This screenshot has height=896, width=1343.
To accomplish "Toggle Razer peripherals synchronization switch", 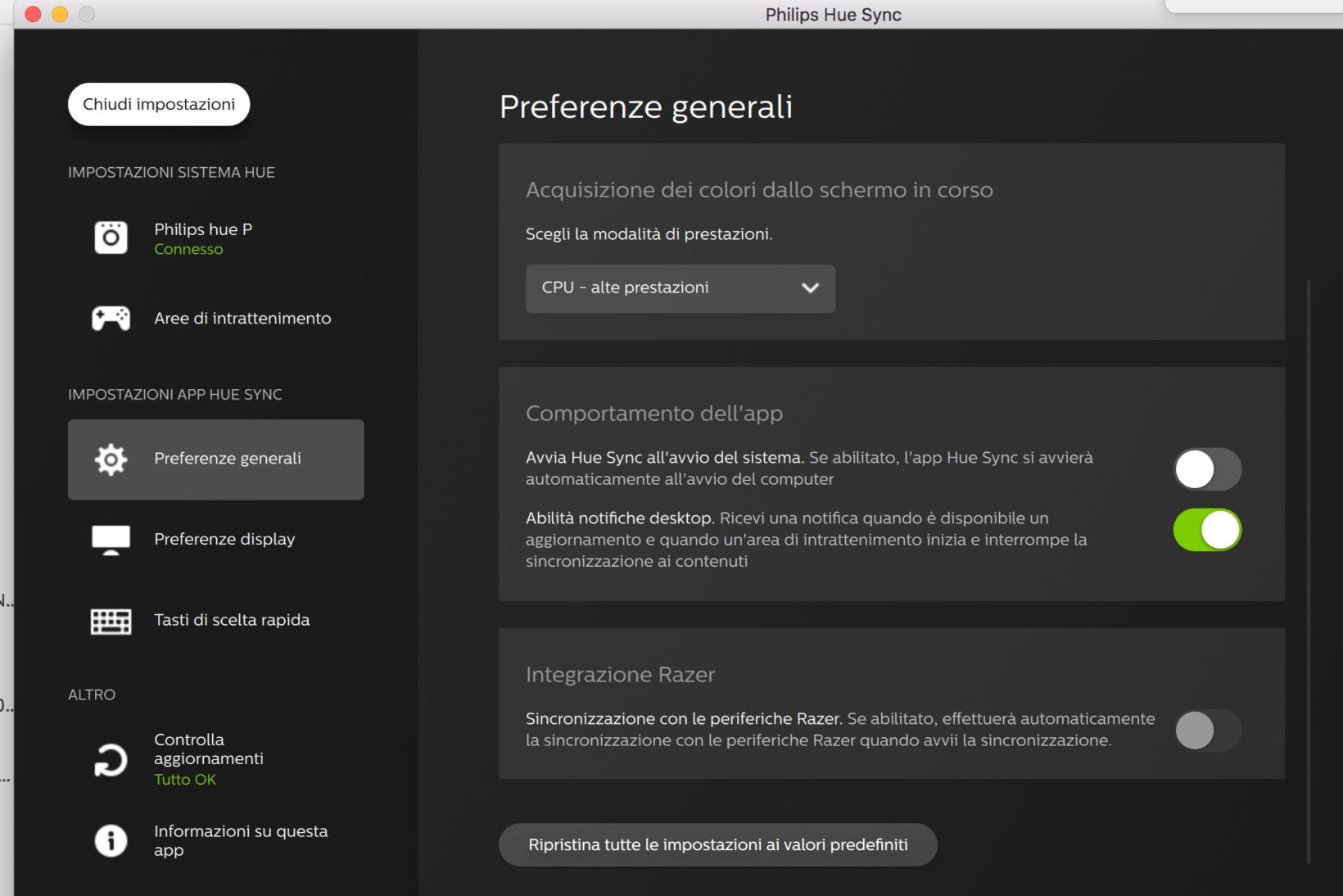I will coord(1207,730).
